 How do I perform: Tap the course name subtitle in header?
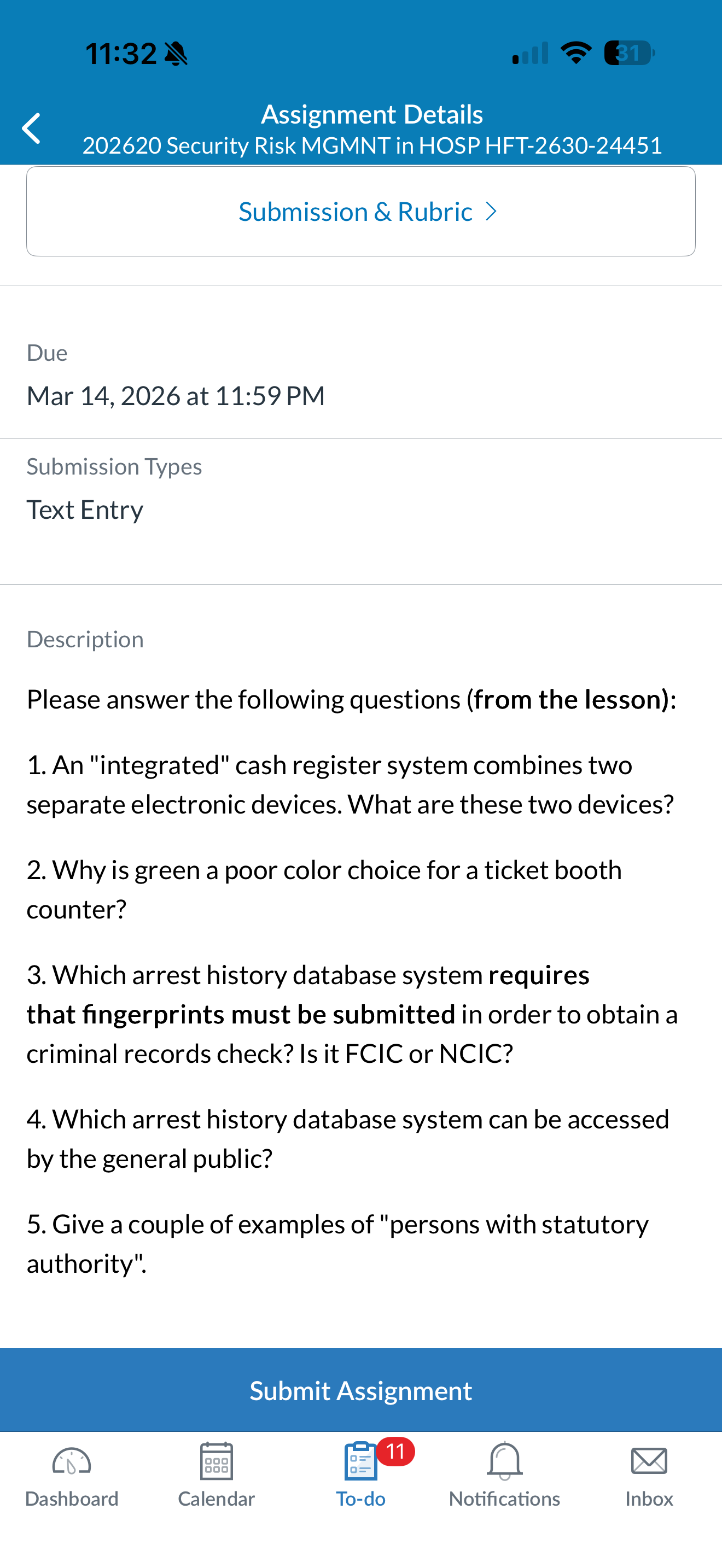(x=372, y=145)
